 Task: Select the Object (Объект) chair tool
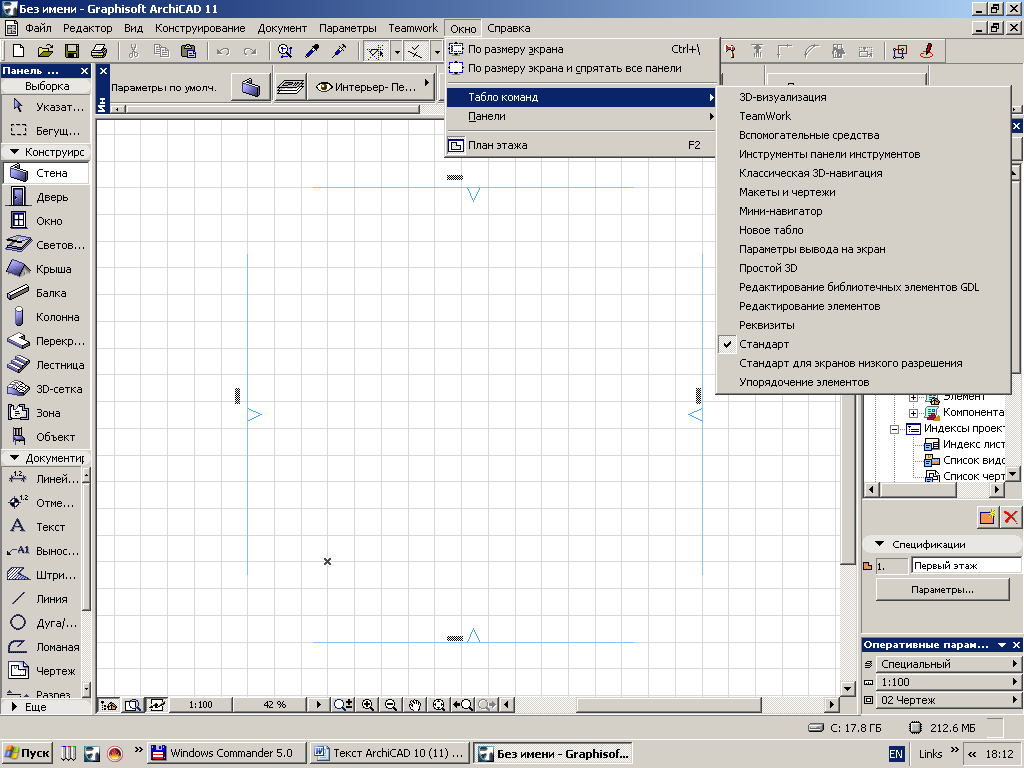click(x=46, y=438)
